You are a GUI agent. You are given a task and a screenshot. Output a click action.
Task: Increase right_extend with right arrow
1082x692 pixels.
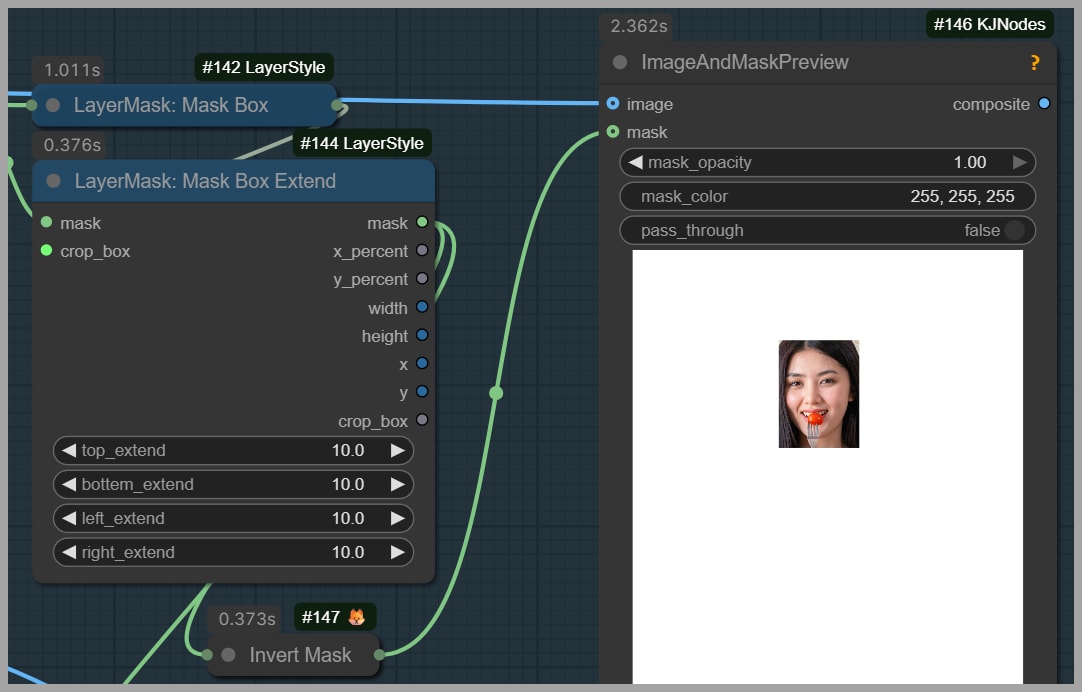[x=397, y=552]
